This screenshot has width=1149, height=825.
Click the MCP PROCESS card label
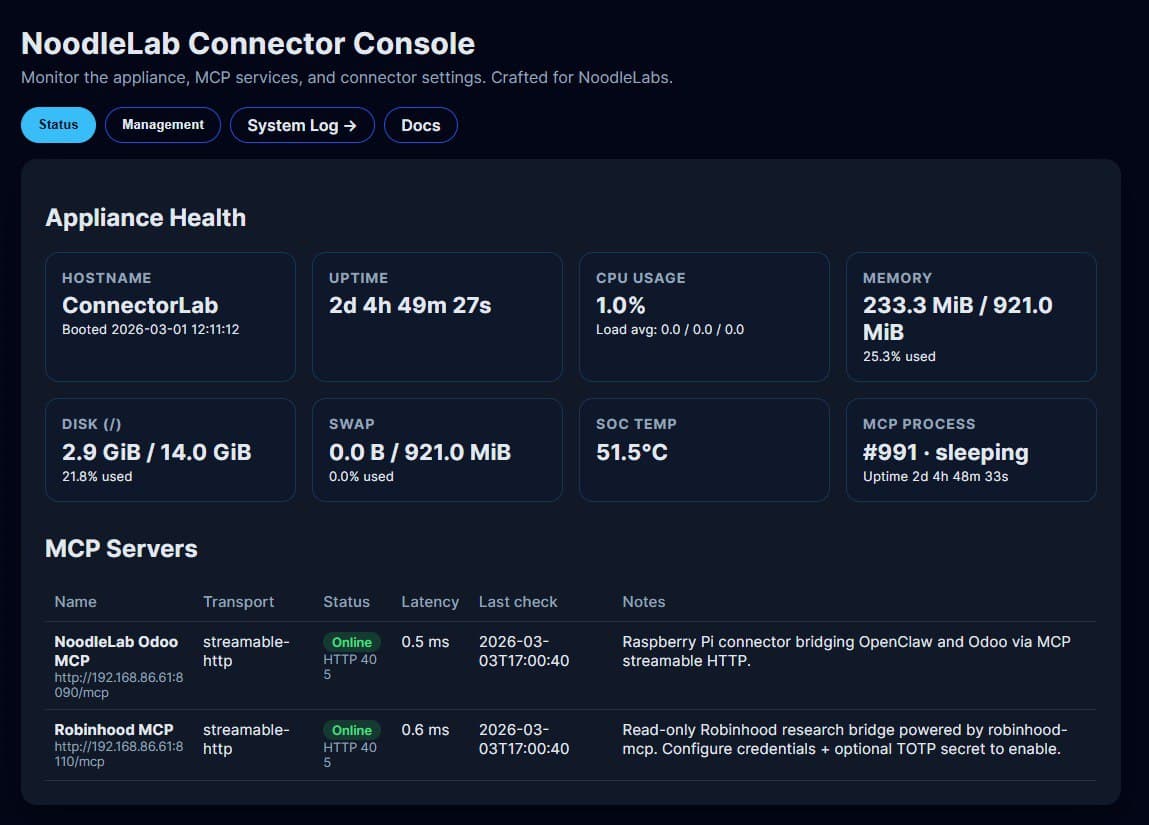pos(919,424)
